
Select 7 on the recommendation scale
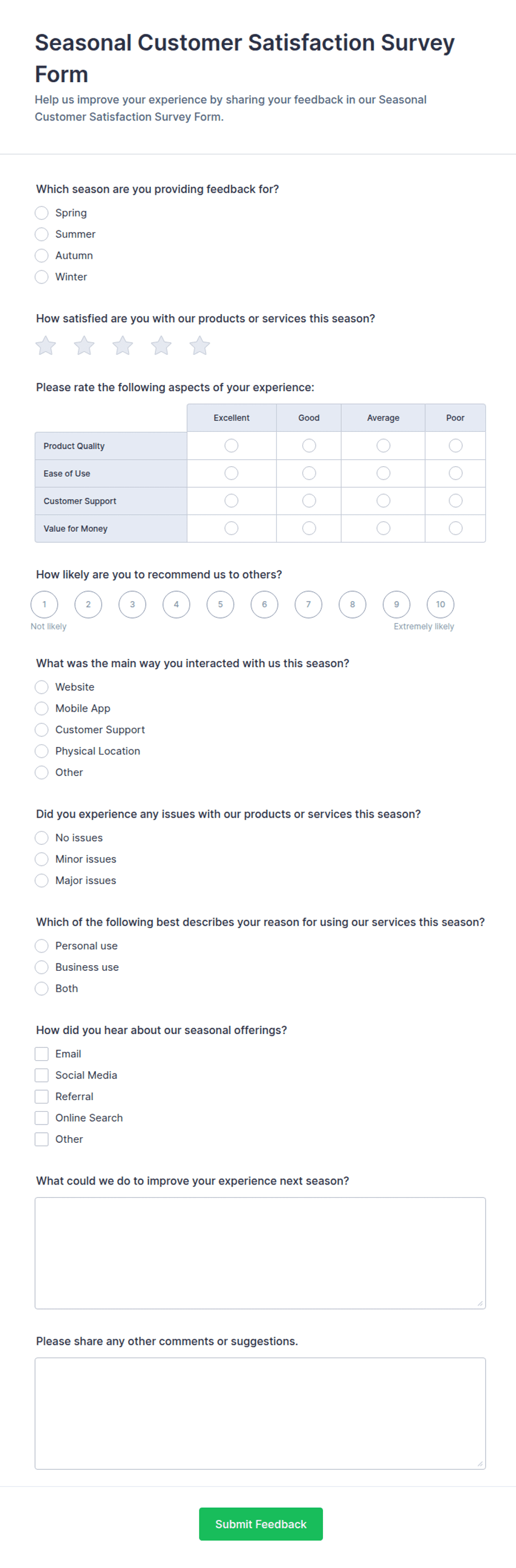(308, 604)
